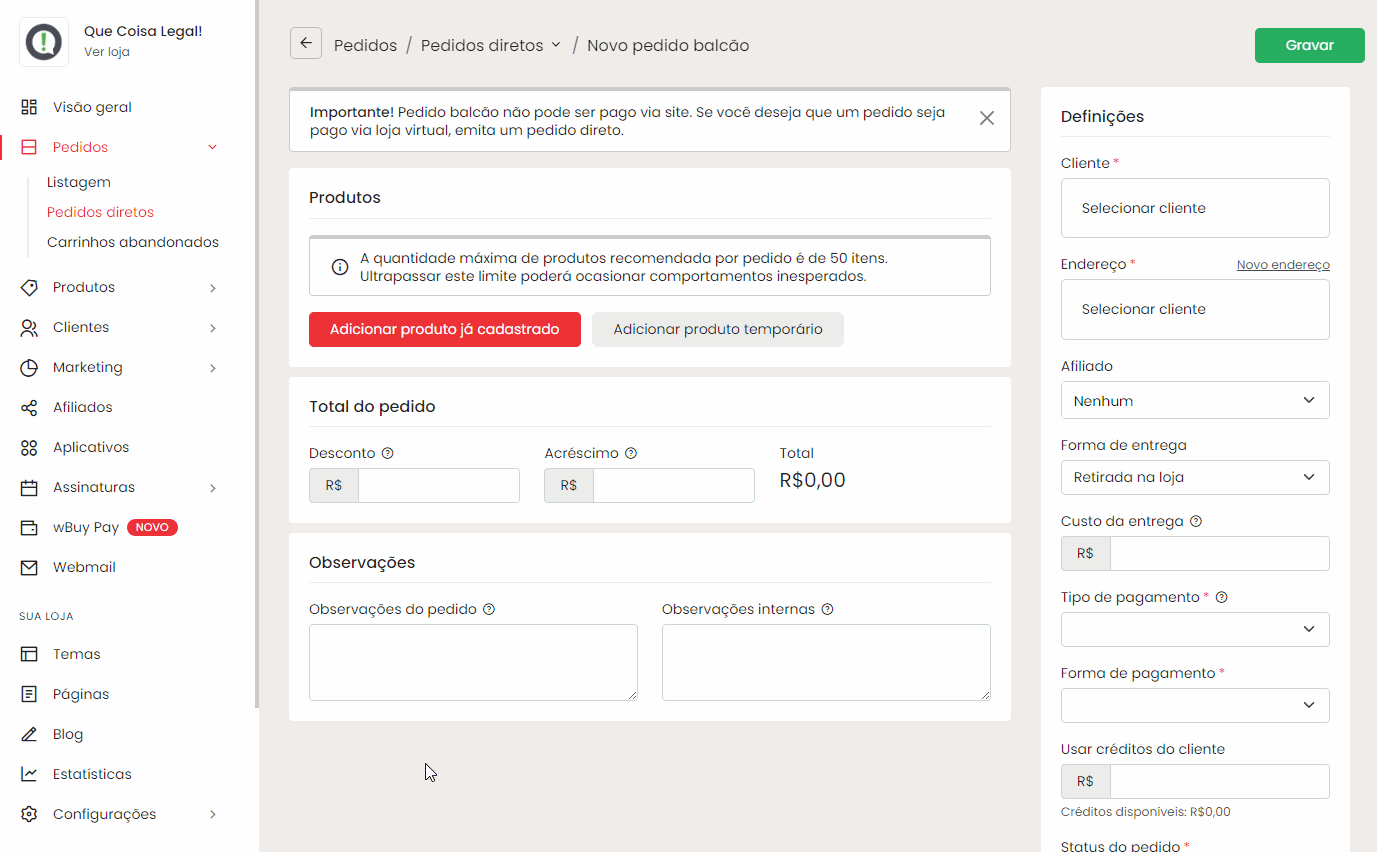Click the back arrow button
This screenshot has height=852, width=1377.
(x=306, y=44)
